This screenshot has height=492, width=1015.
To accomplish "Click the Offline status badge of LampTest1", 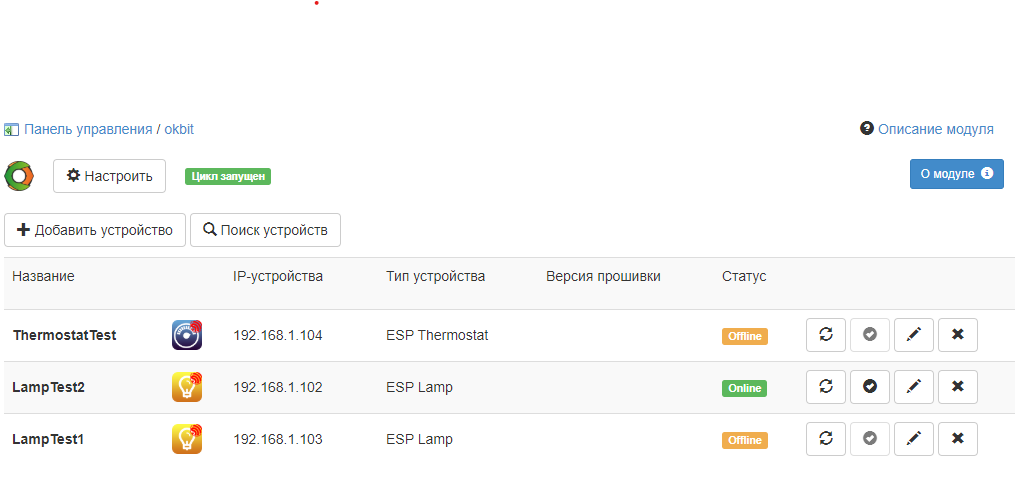I will coord(744,440).
